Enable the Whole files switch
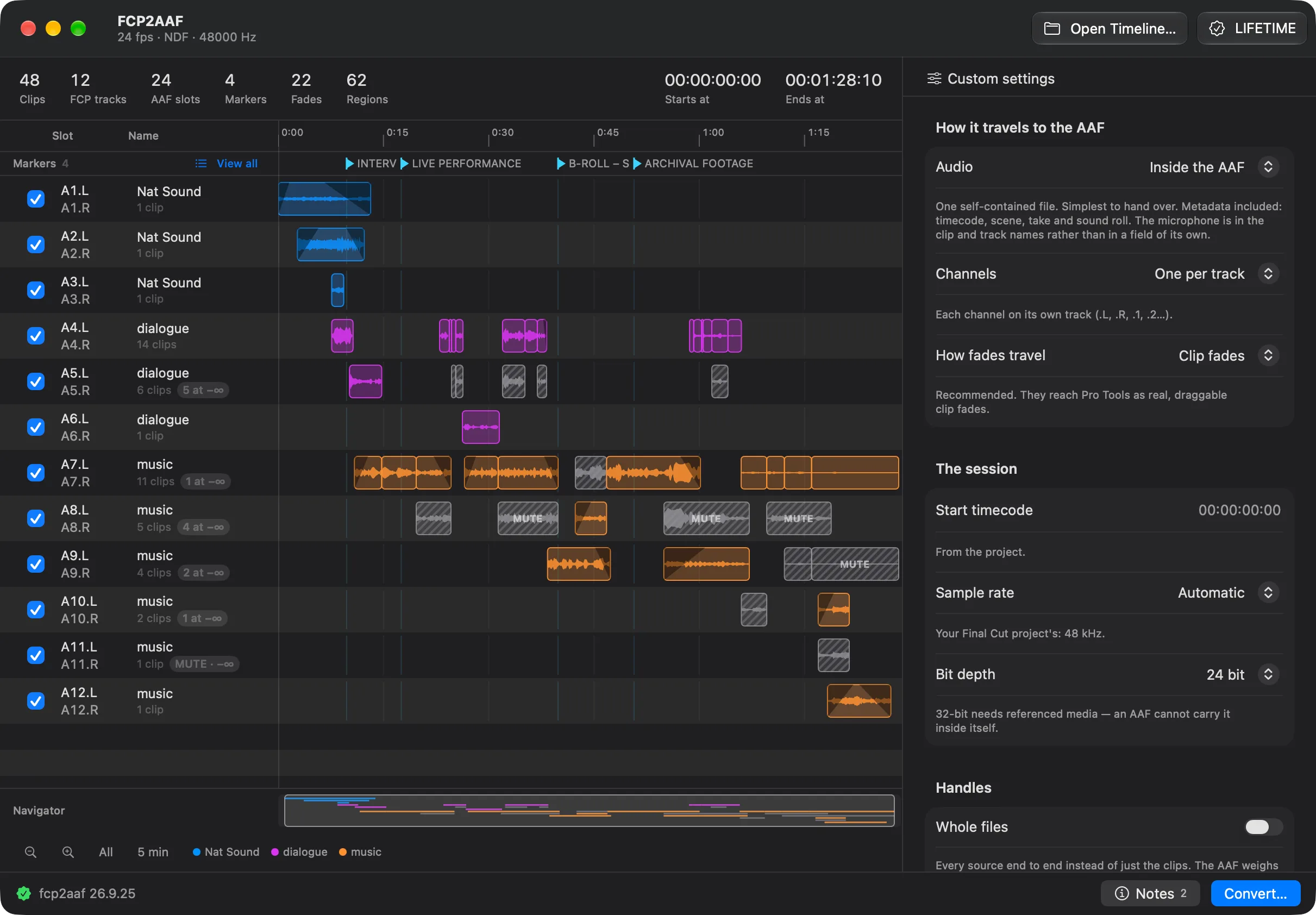 point(1263,827)
